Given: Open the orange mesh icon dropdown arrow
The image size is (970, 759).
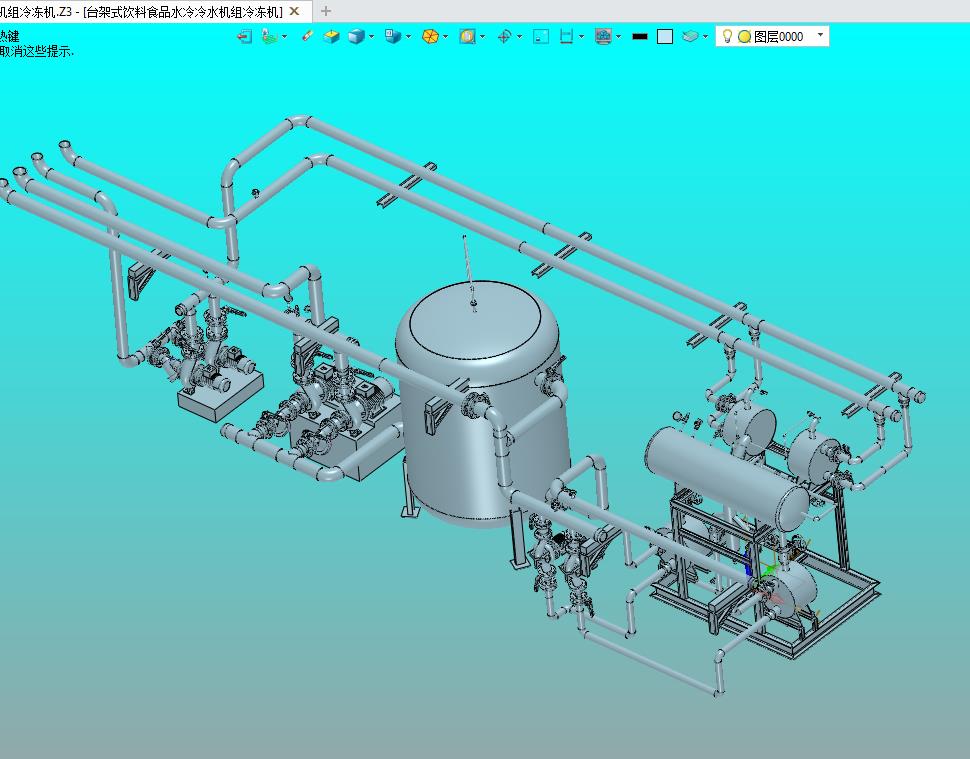Looking at the screenshot, I should (445, 36).
